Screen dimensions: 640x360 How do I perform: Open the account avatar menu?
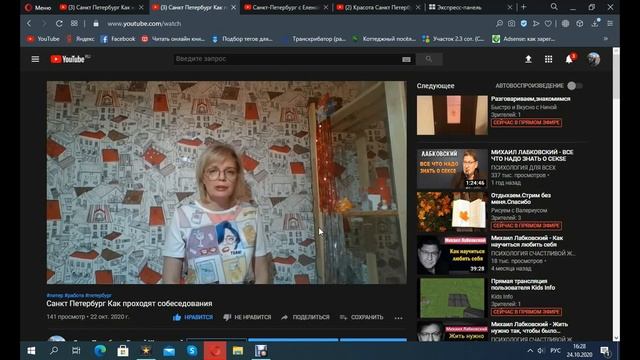[x=593, y=59]
